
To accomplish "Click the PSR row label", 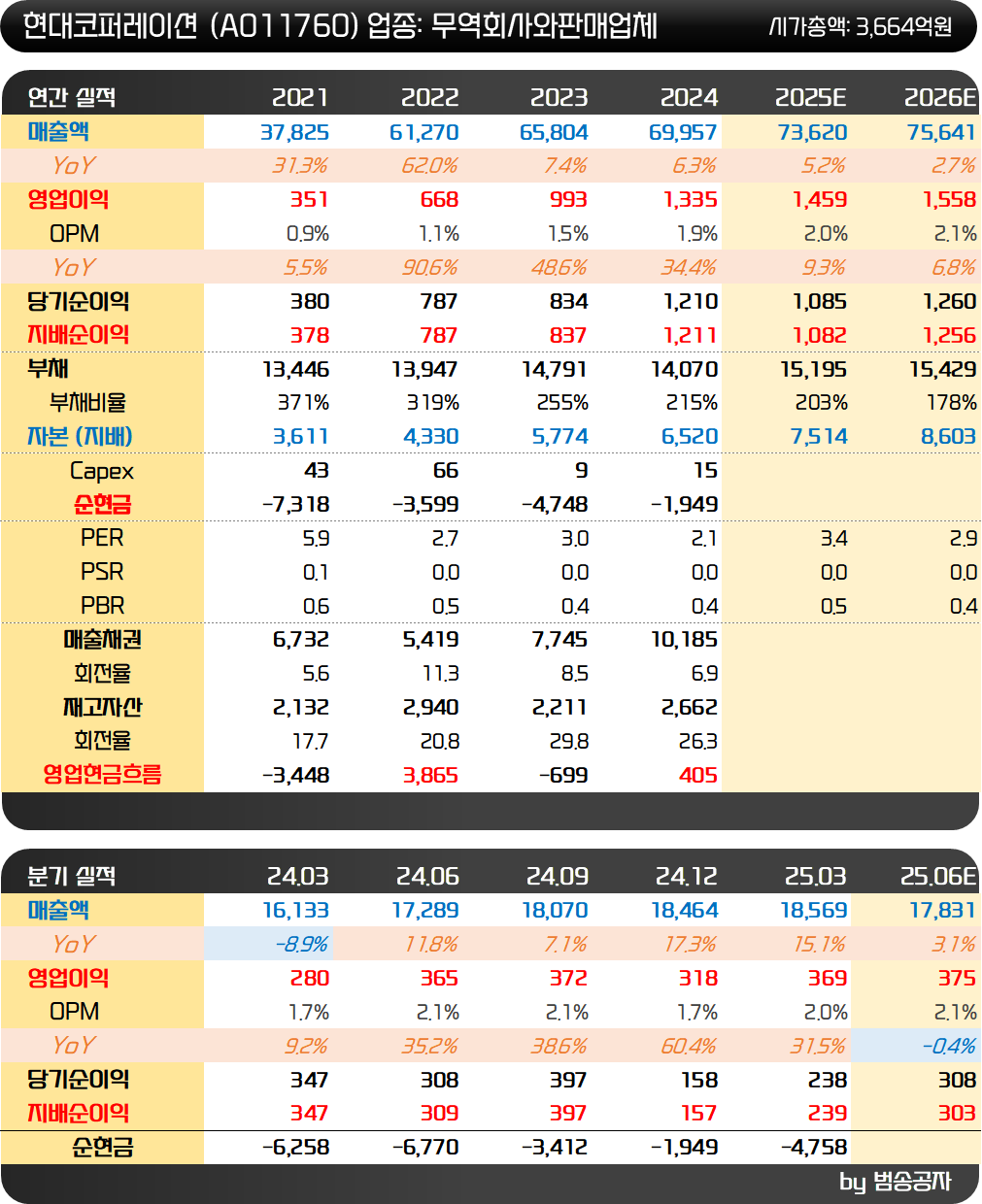I will (102, 572).
